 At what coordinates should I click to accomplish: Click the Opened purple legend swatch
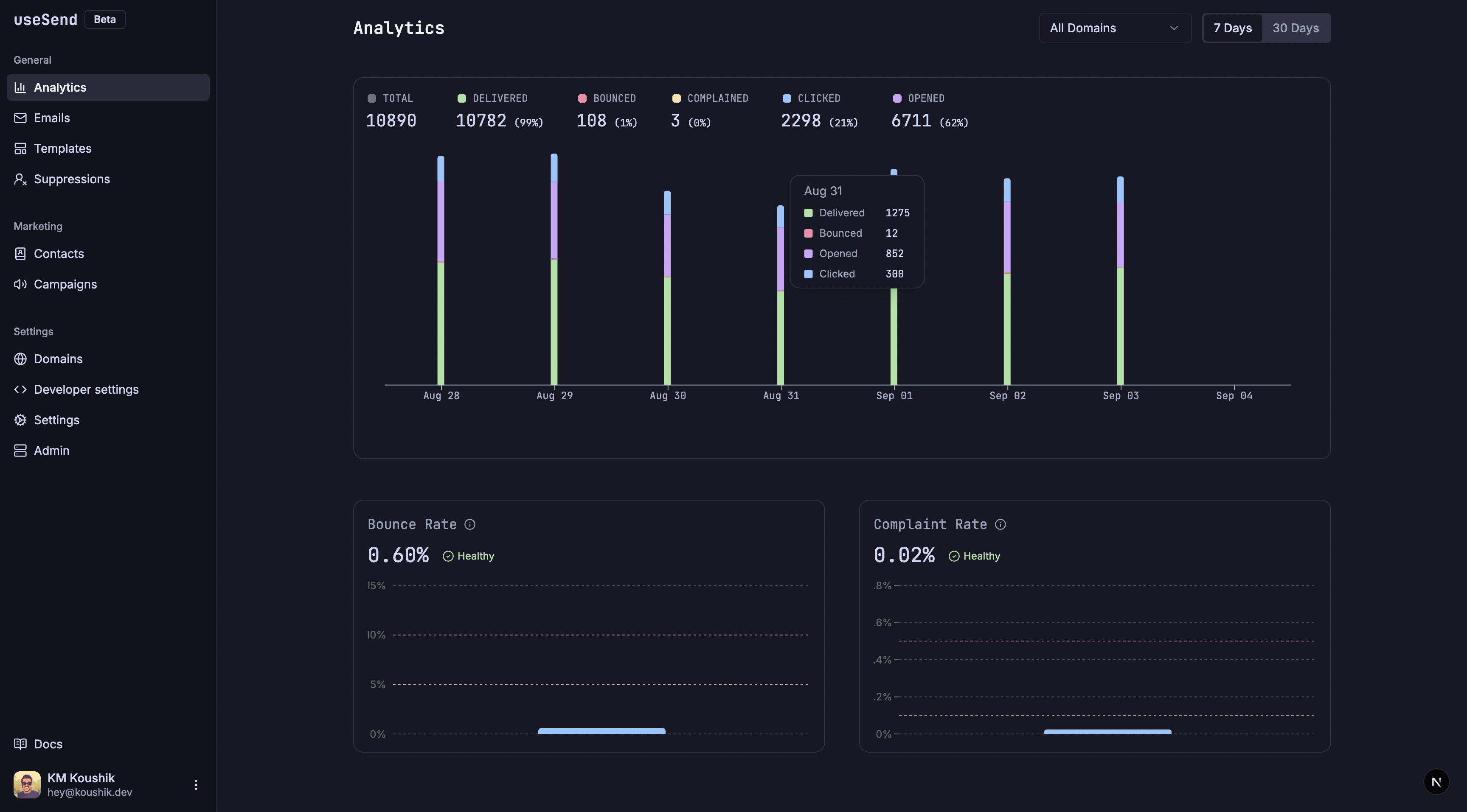897,98
